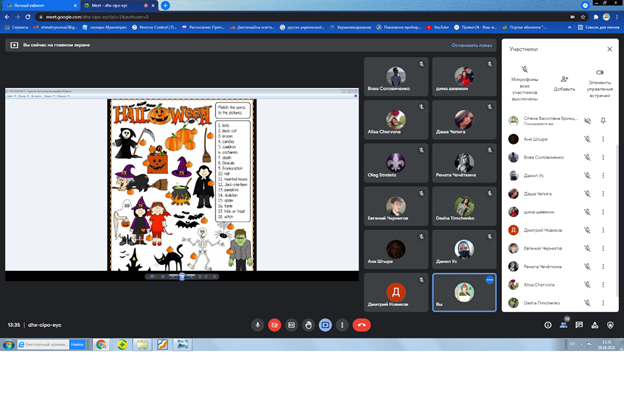The height and width of the screenshot is (416, 624).
Task: Close the Участники panel
Action: 609,49
